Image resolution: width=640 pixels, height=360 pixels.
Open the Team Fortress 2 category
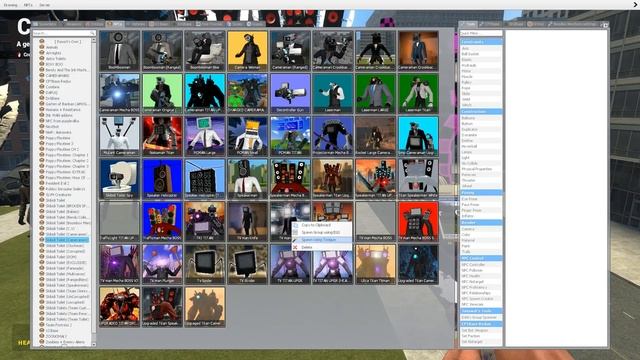pos(58,325)
